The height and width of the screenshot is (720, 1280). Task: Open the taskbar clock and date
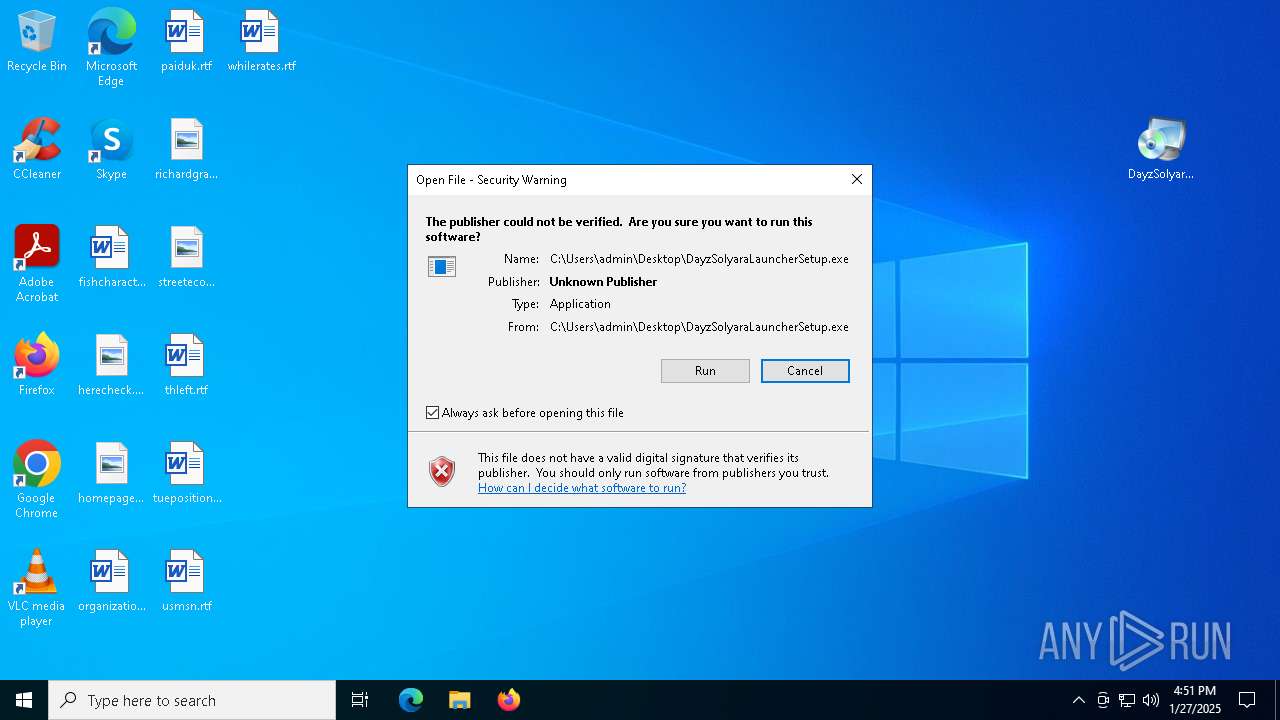1195,700
